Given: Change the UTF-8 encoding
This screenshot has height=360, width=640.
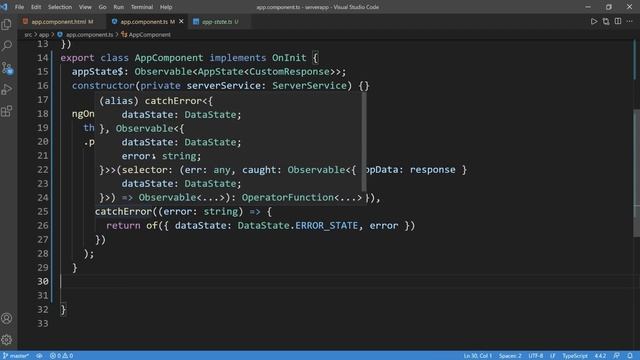Looking at the screenshot, I should (536, 356).
